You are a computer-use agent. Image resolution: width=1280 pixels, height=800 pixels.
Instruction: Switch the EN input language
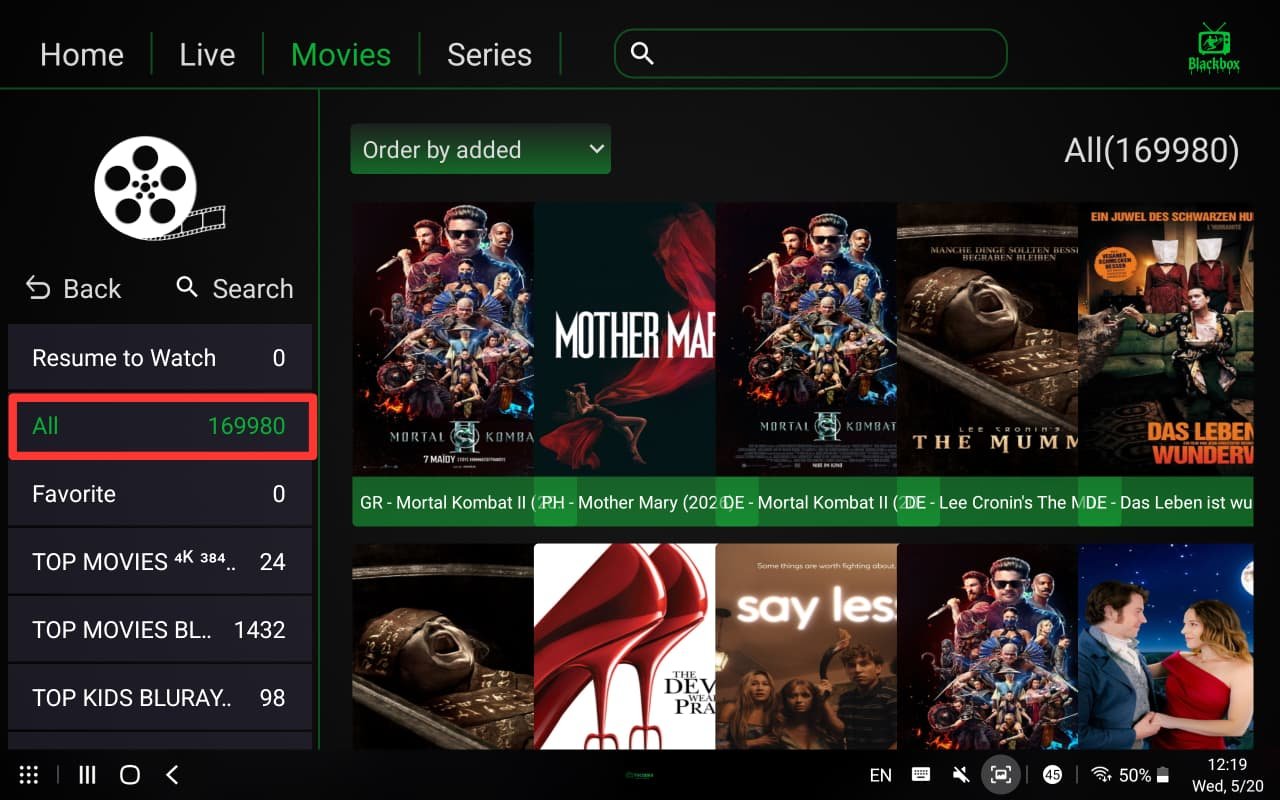(881, 775)
